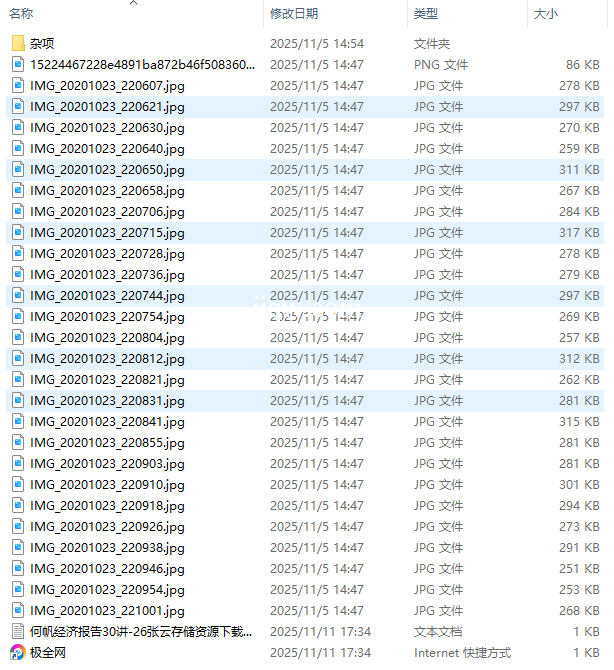The image size is (614, 670).
Task: Select file IMG_20201023_220621.jpg
Action: coord(107,107)
